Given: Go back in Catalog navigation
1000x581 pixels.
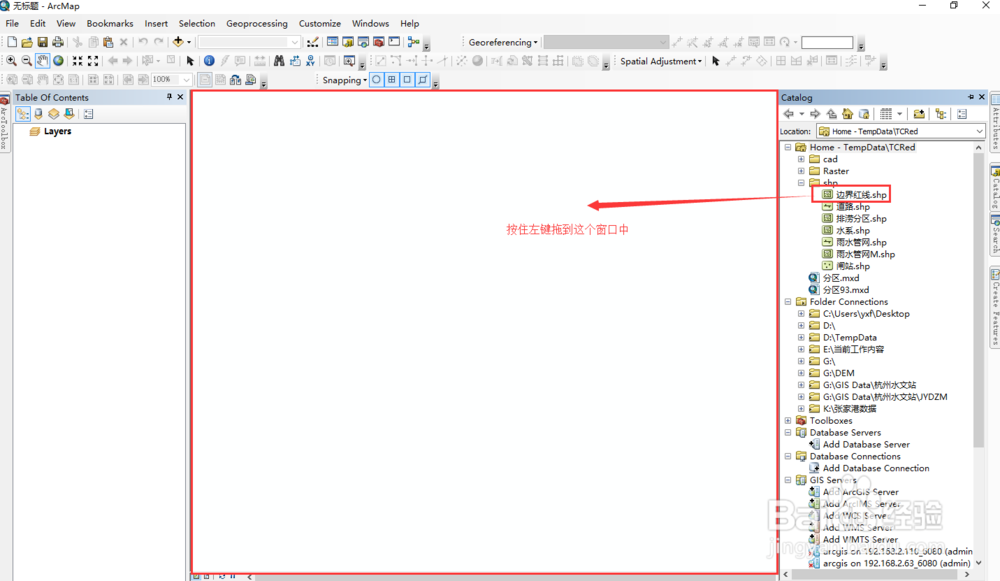Looking at the screenshot, I should [x=789, y=114].
